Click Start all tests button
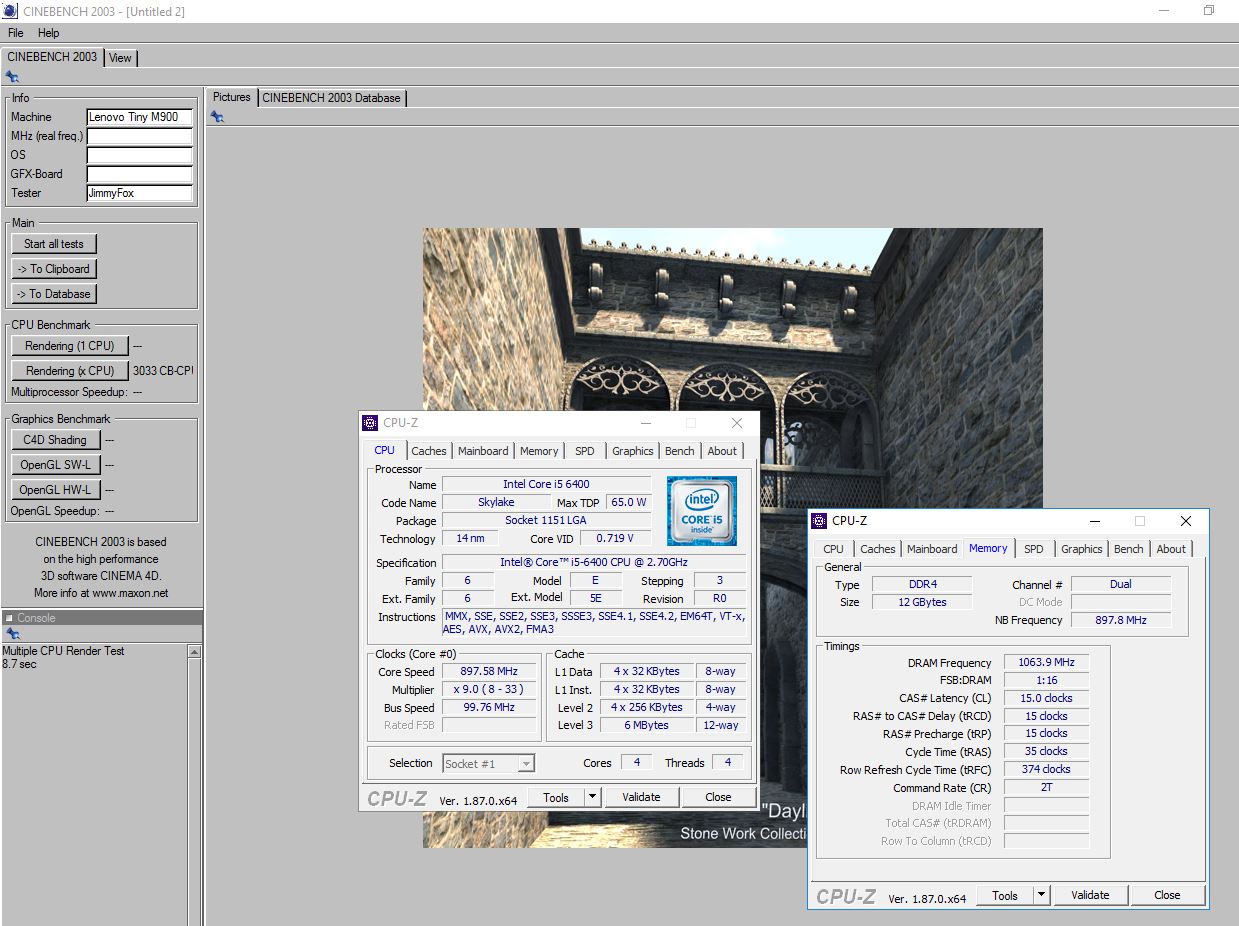The width and height of the screenshot is (1239, 926). [x=54, y=244]
